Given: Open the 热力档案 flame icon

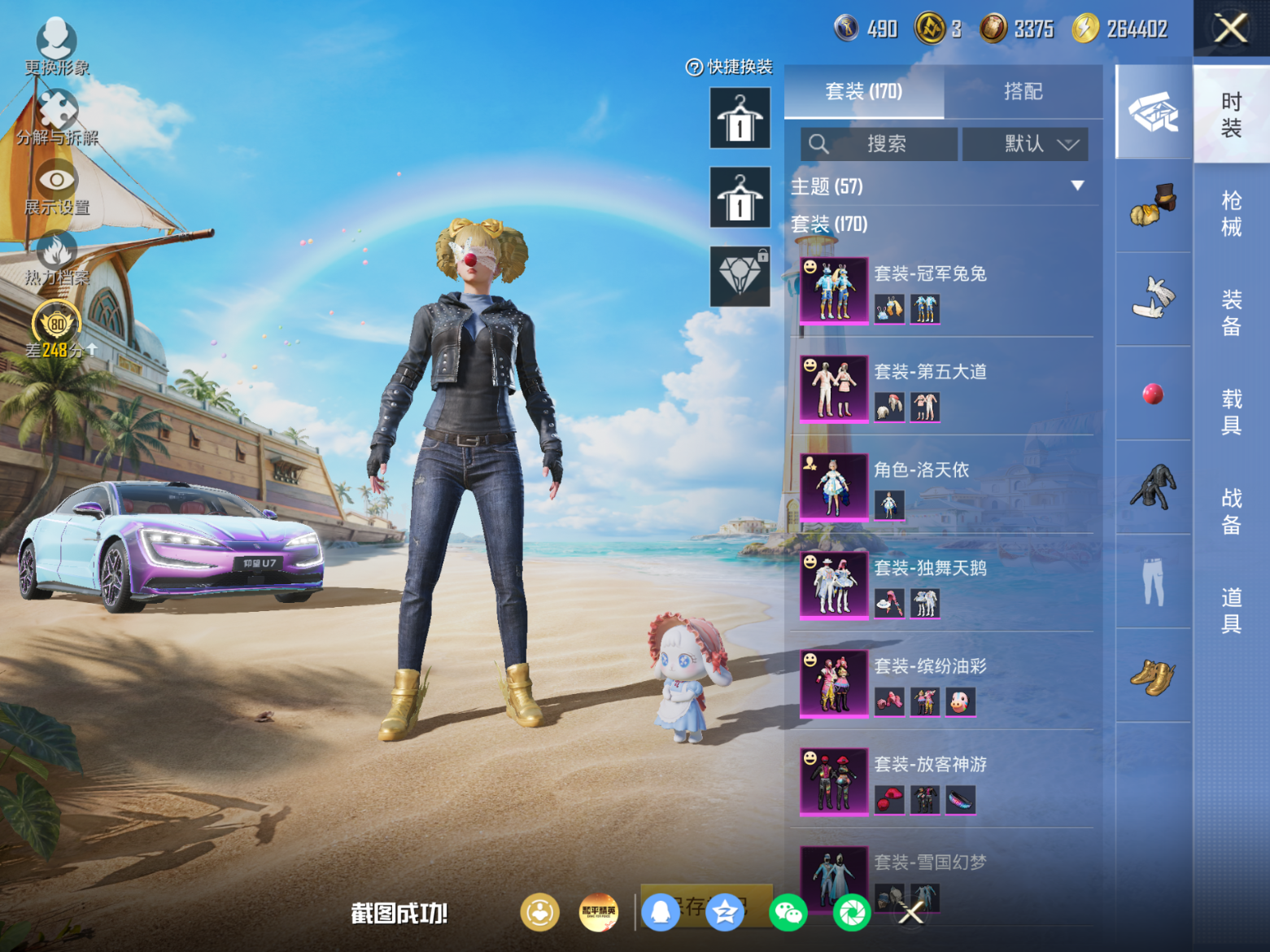Looking at the screenshot, I should [x=57, y=250].
